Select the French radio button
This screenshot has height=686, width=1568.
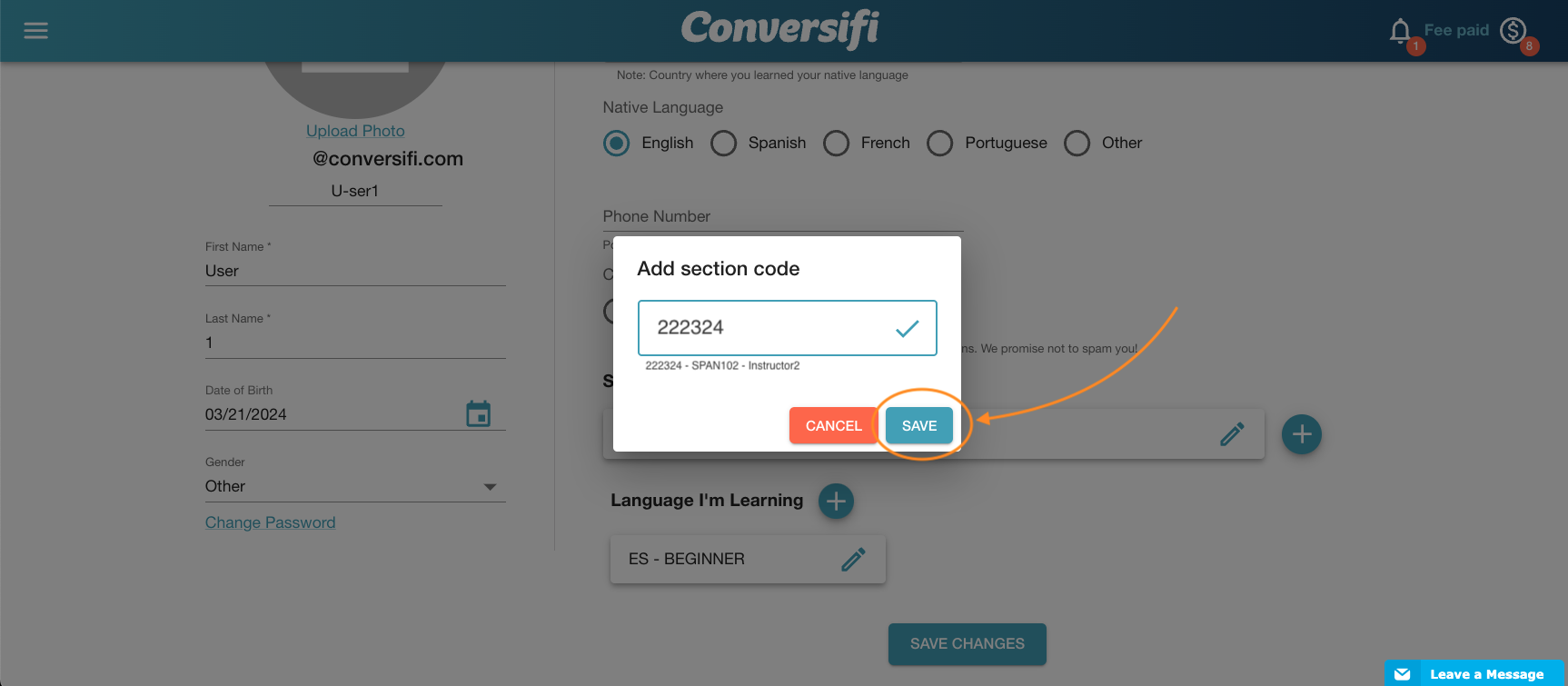point(836,143)
